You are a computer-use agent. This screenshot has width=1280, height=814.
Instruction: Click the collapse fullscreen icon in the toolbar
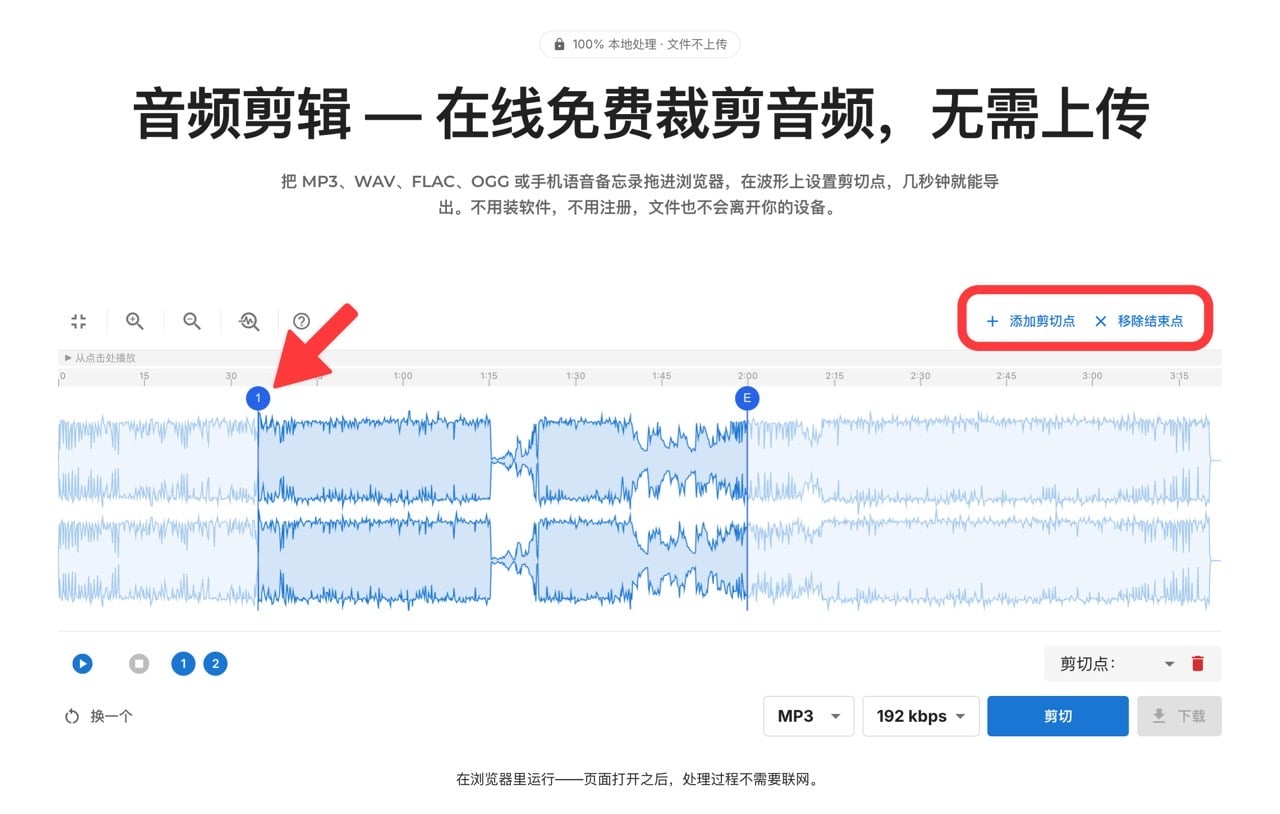79,321
